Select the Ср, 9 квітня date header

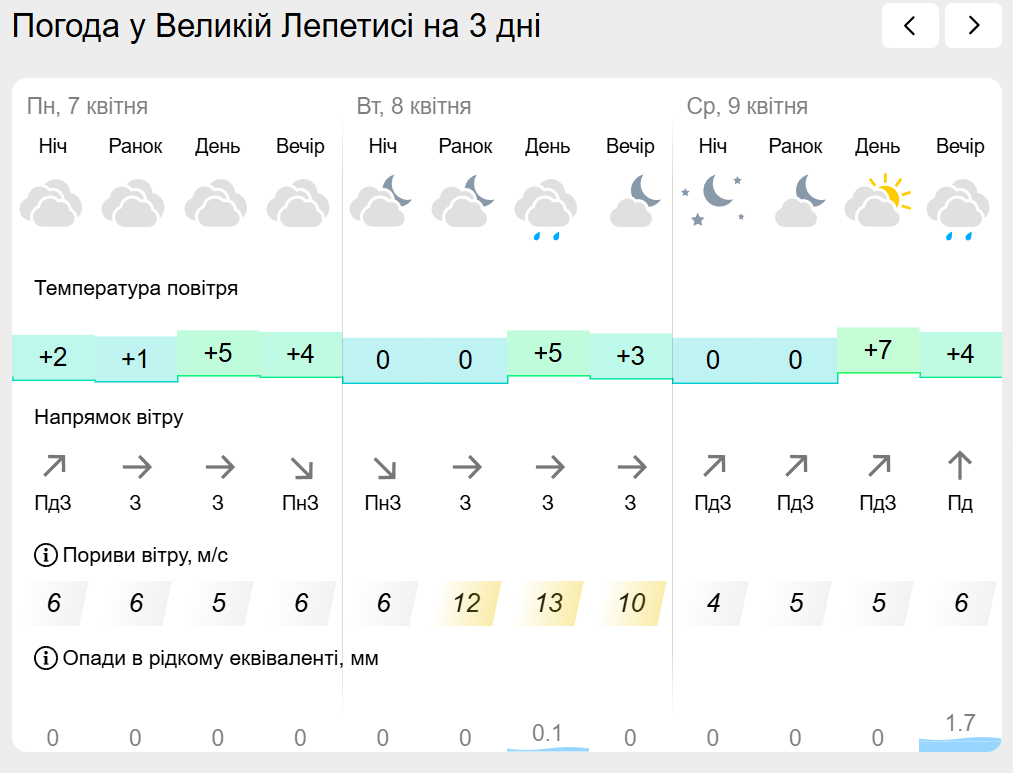coord(747,106)
